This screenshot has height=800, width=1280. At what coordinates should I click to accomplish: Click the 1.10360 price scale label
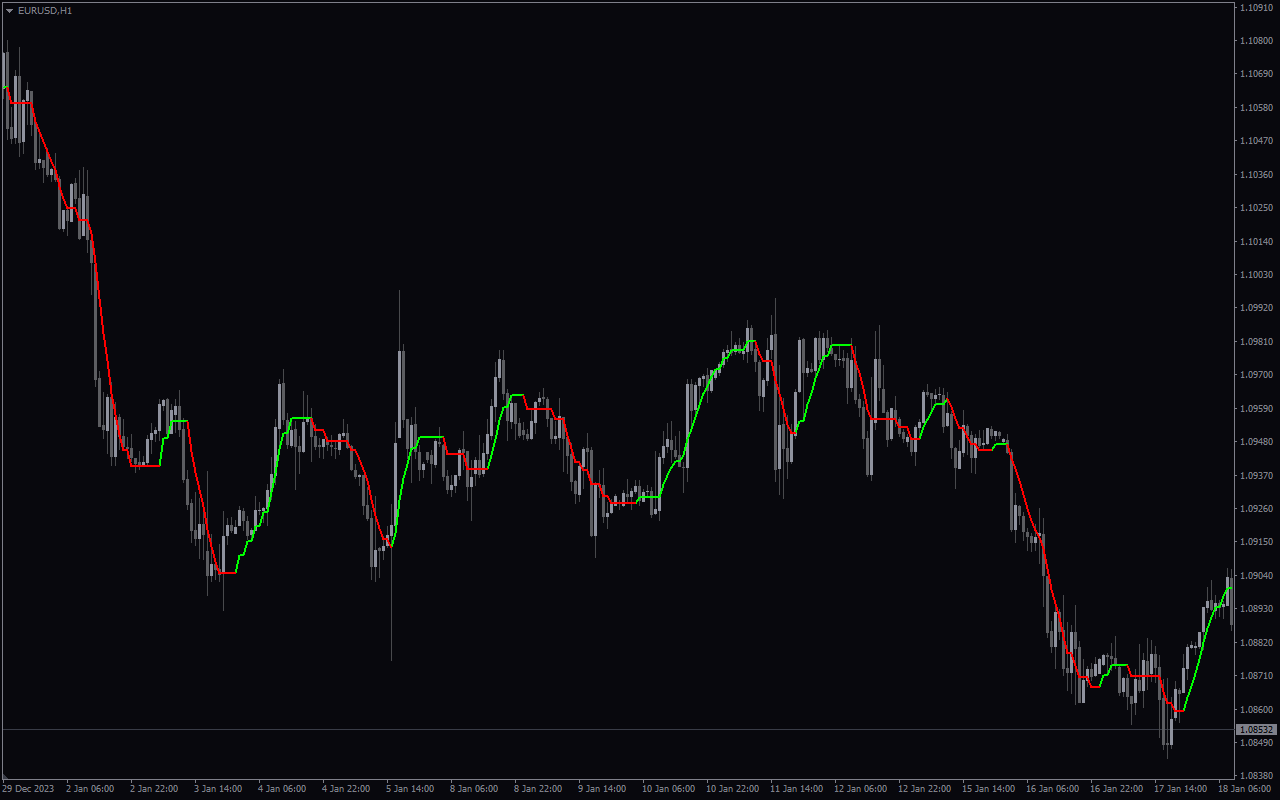pyautogui.click(x=1256, y=175)
